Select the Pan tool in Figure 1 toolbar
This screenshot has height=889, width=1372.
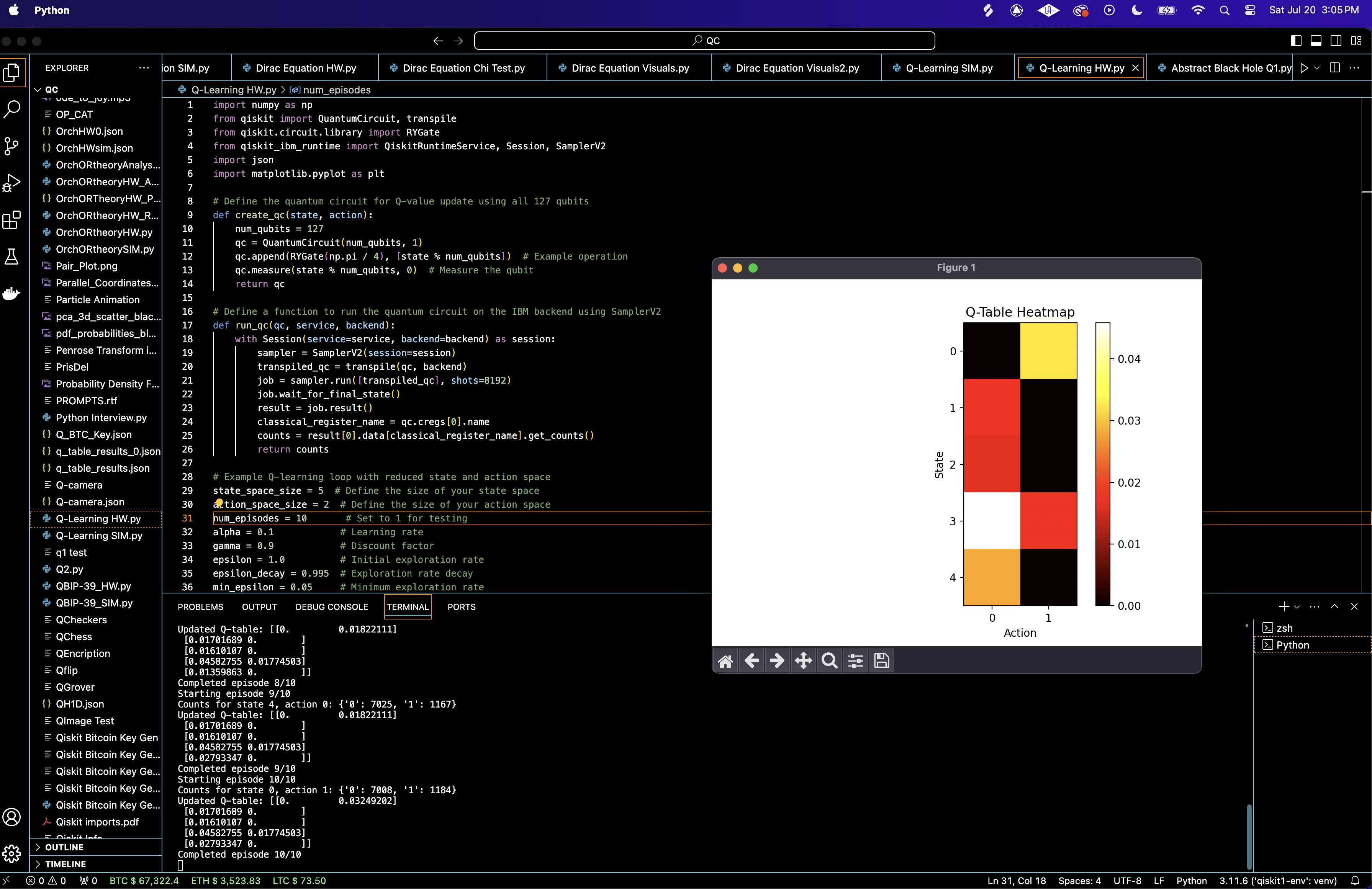pos(803,661)
